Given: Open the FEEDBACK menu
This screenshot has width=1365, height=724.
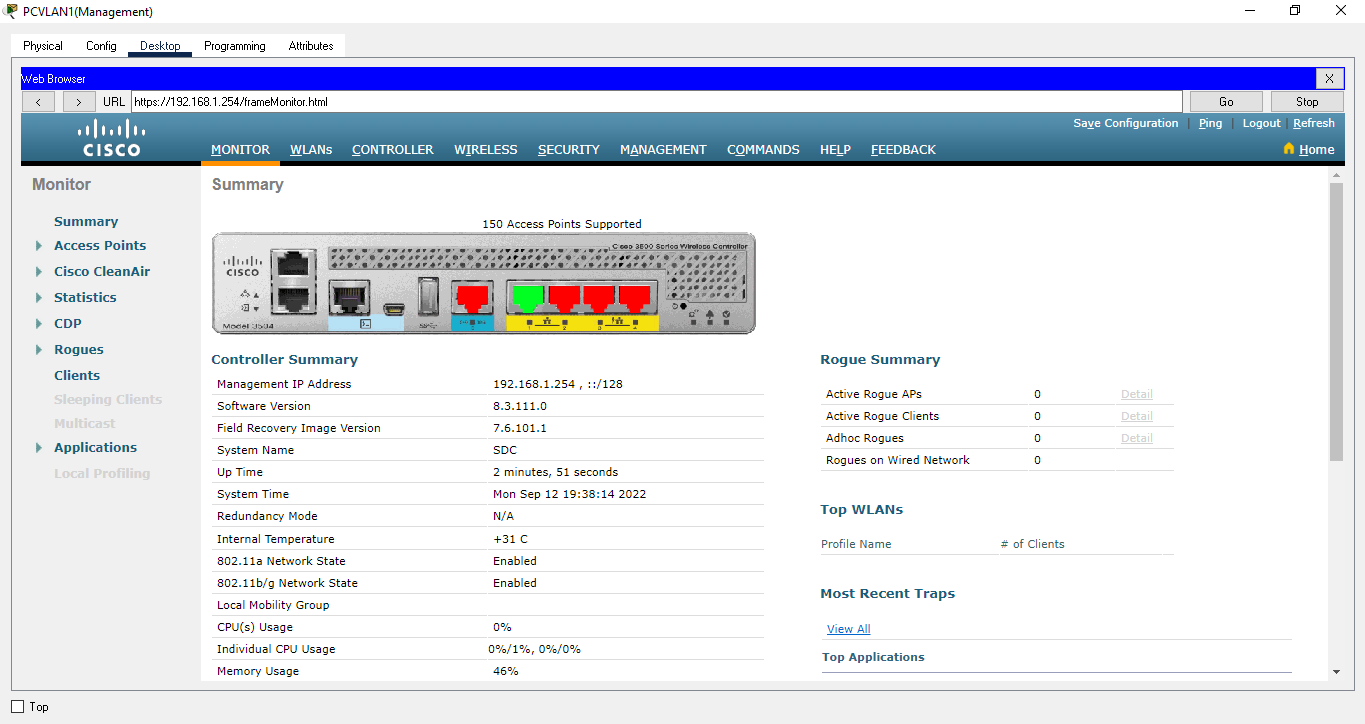Looking at the screenshot, I should pos(903,150).
